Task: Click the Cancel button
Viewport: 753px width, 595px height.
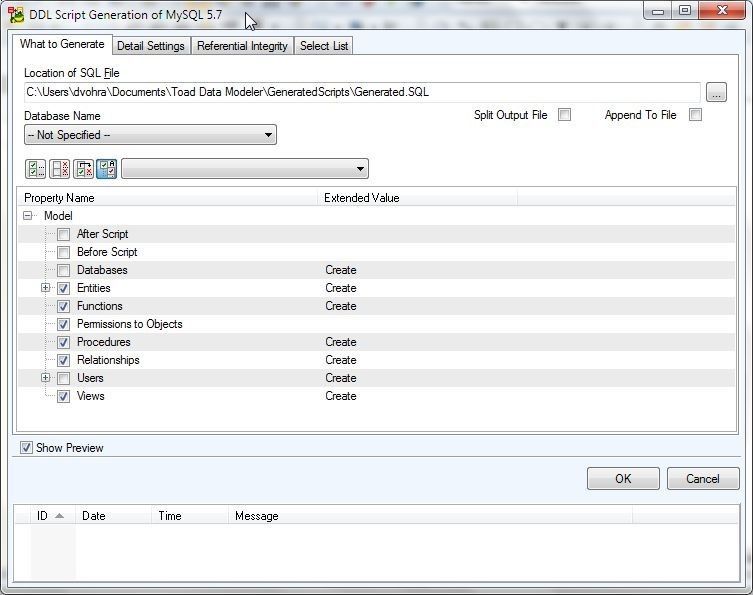Action: click(703, 479)
